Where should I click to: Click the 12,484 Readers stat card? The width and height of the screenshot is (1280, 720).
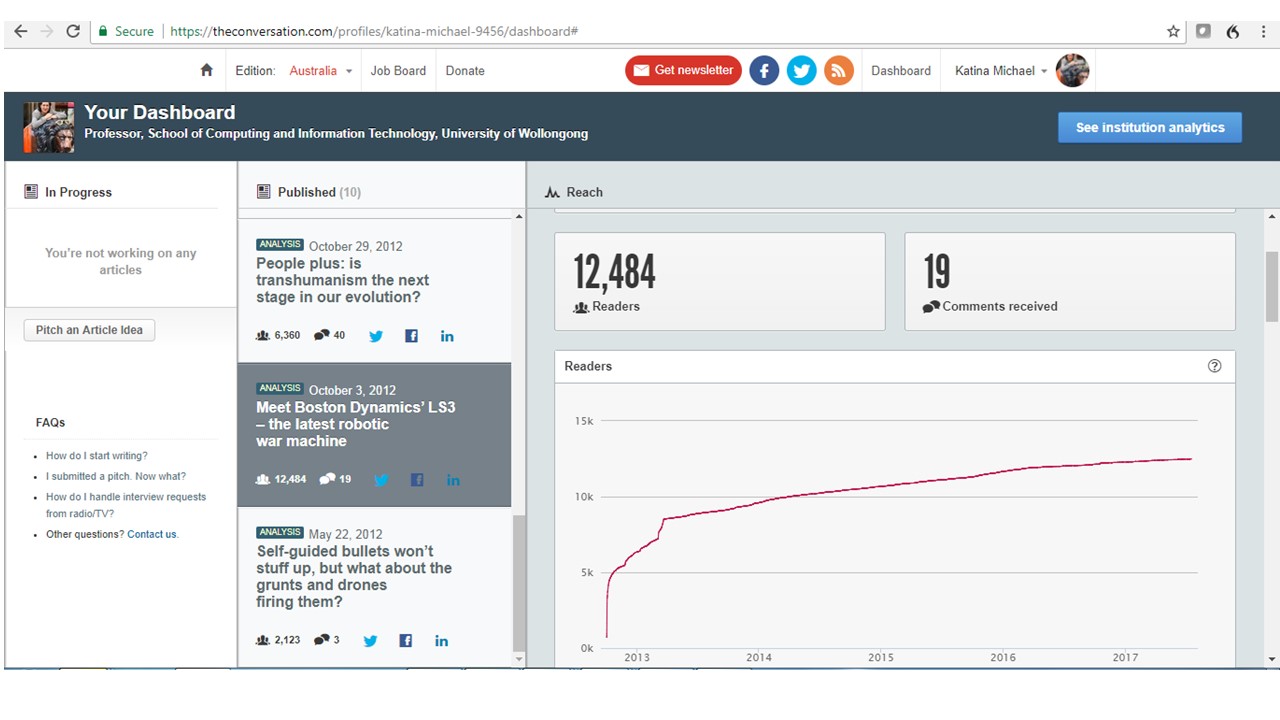click(x=720, y=282)
